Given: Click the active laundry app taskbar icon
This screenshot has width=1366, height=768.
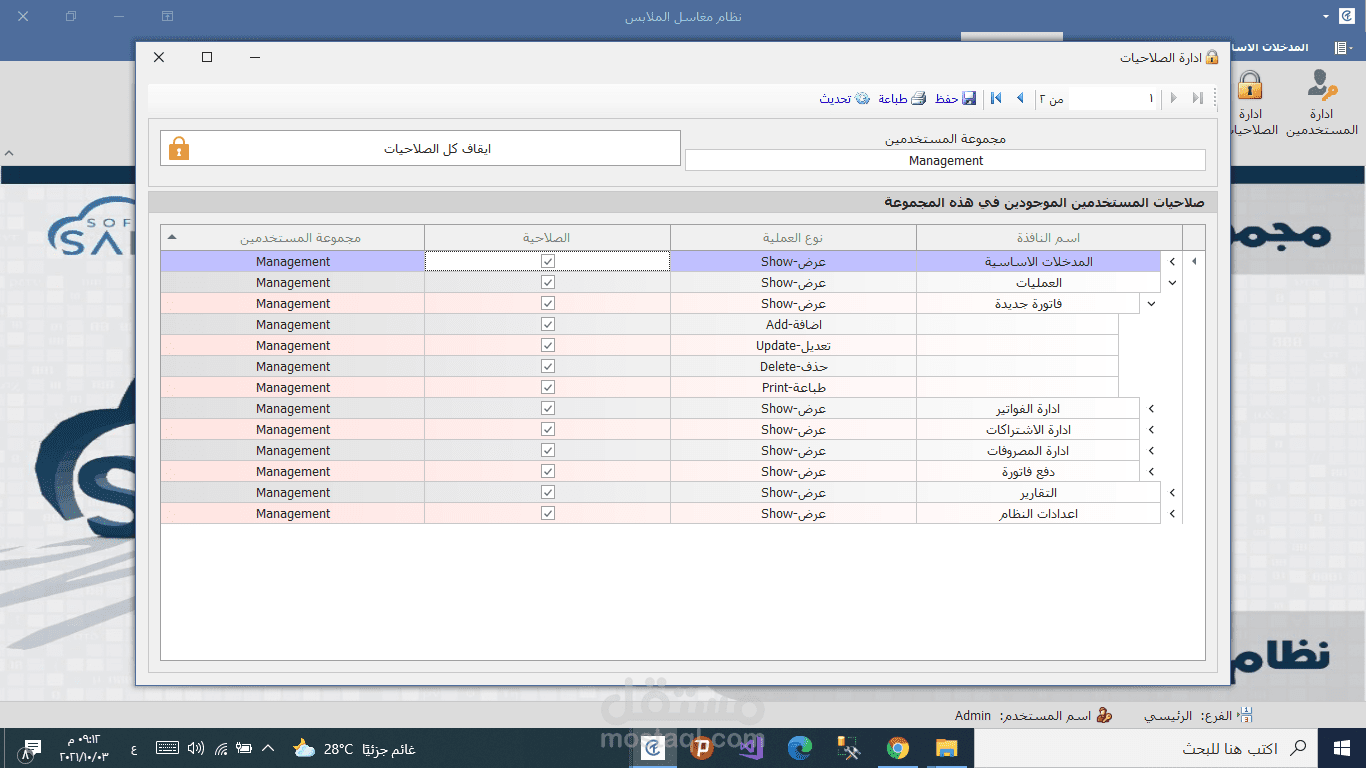Looking at the screenshot, I should pyautogui.click(x=653, y=748).
